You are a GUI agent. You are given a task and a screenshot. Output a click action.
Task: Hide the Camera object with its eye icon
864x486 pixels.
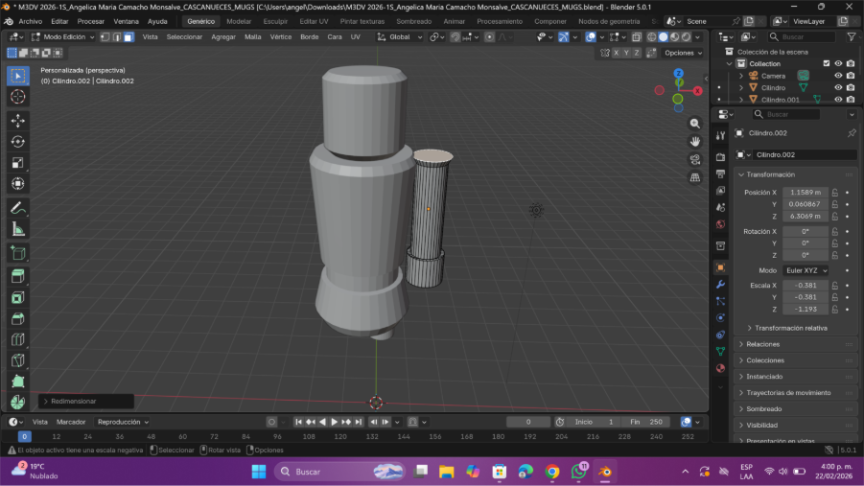(838, 75)
